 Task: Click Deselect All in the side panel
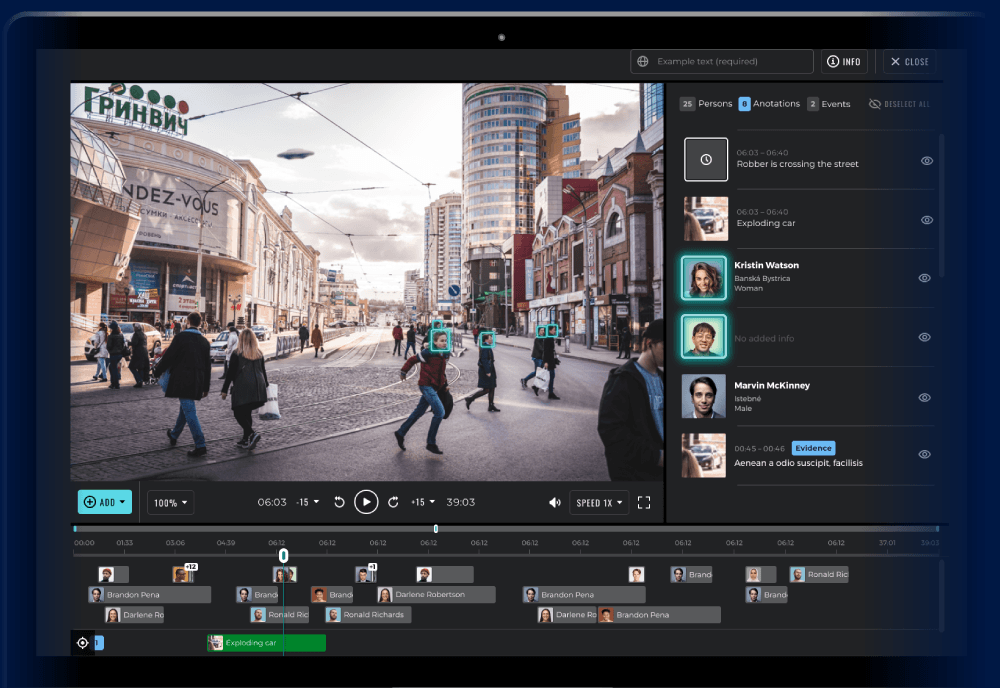pyautogui.click(x=899, y=104)
